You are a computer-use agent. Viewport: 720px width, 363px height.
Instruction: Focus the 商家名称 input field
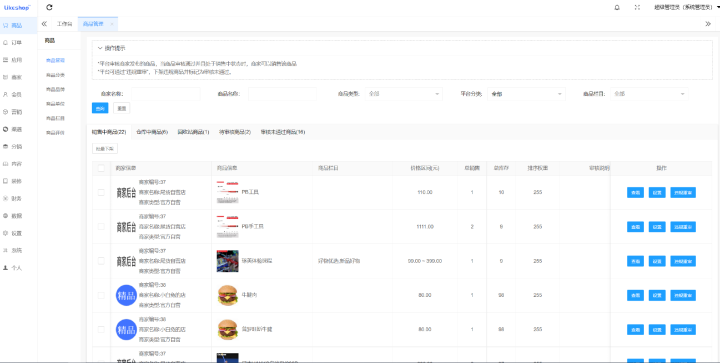[166, 94]
